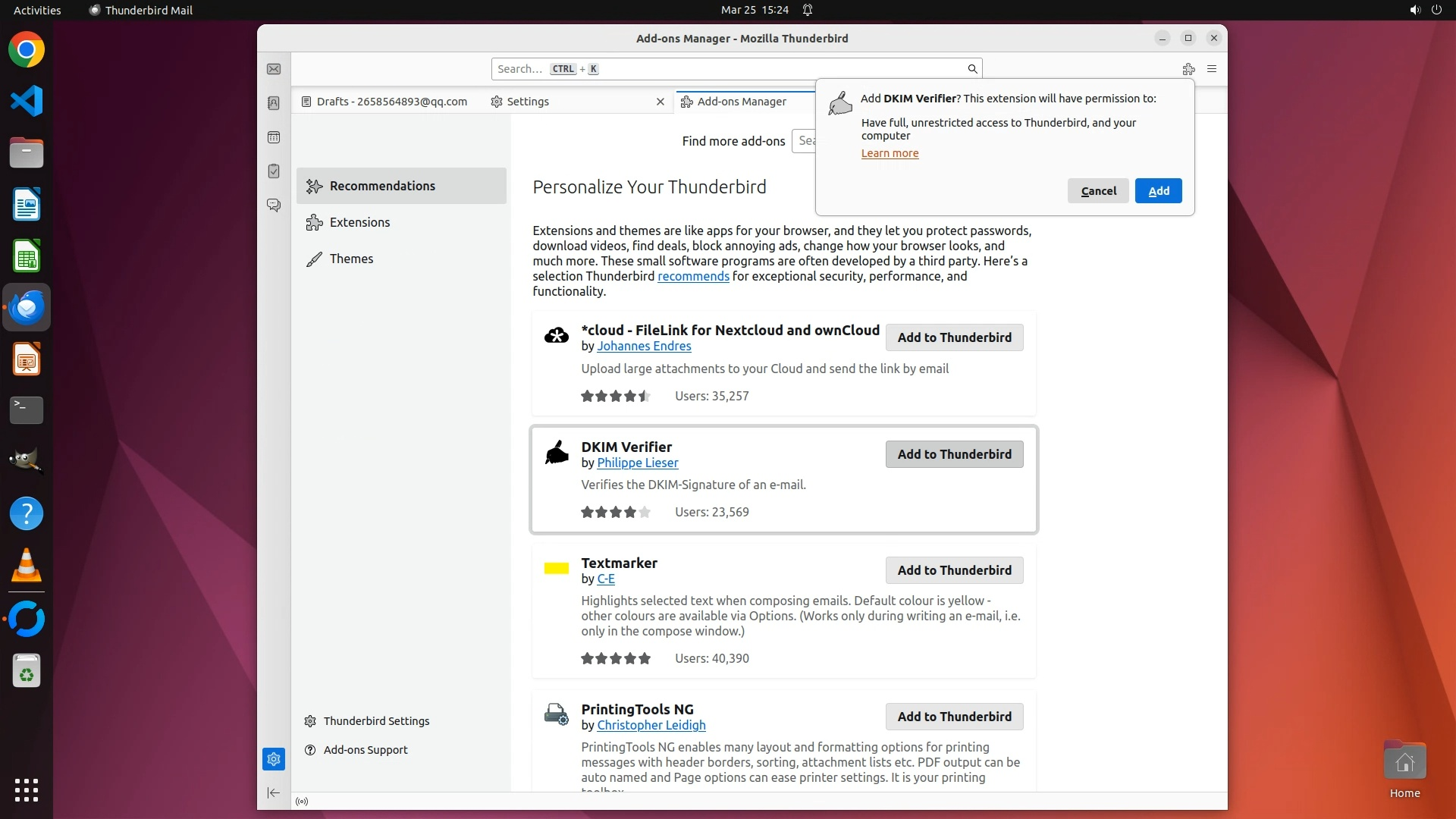Click Add to Thunderbird for Textmarker
This screenshot has height=819, width=1456.
[x=954, y=570]
